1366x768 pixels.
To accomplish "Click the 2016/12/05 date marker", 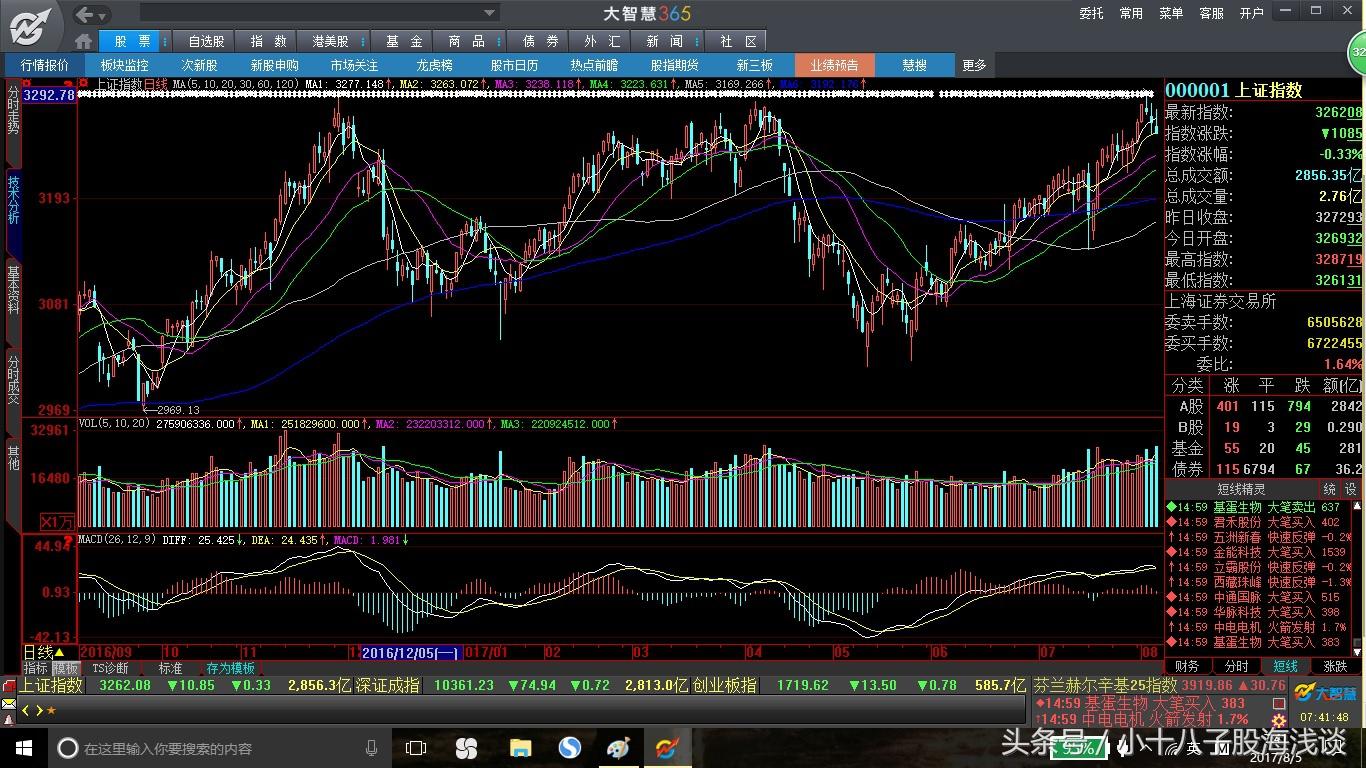I will 410,652.
